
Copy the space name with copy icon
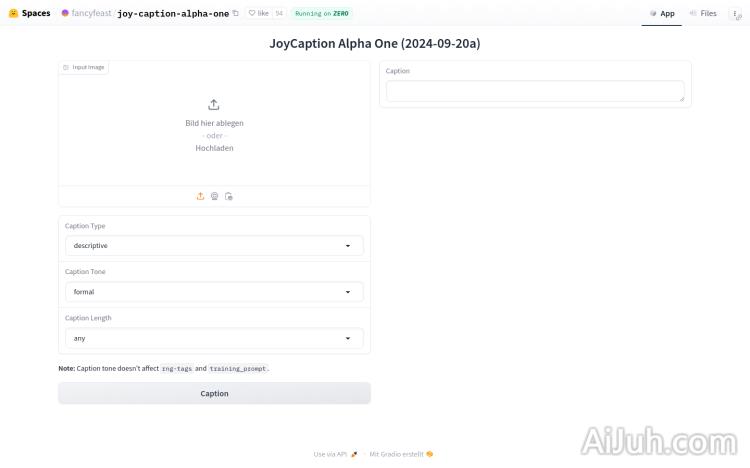coord(236,14)
